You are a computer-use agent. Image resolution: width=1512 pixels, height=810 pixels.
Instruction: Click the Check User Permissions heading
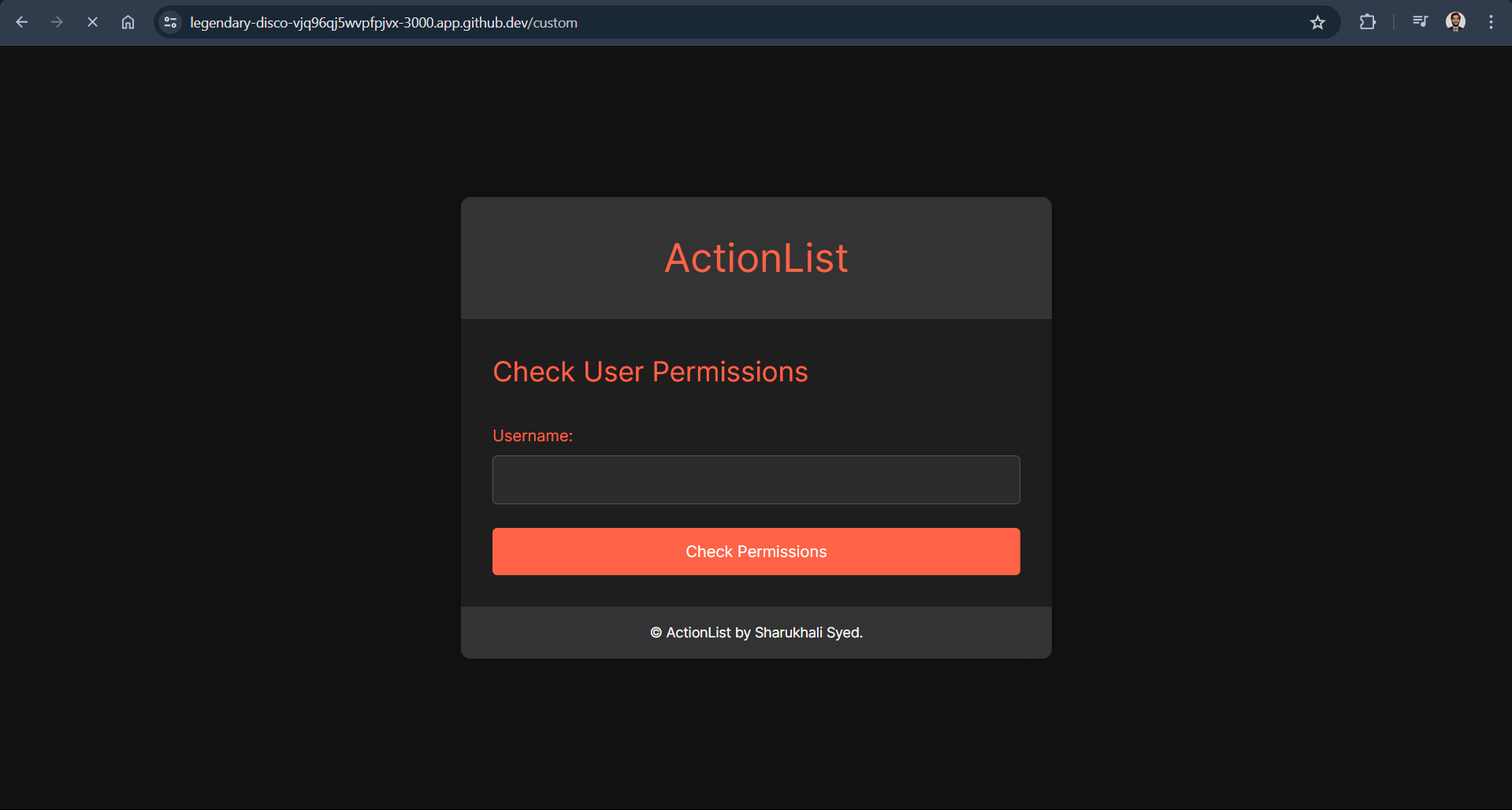pyautogui.click(x=650, y=372)
